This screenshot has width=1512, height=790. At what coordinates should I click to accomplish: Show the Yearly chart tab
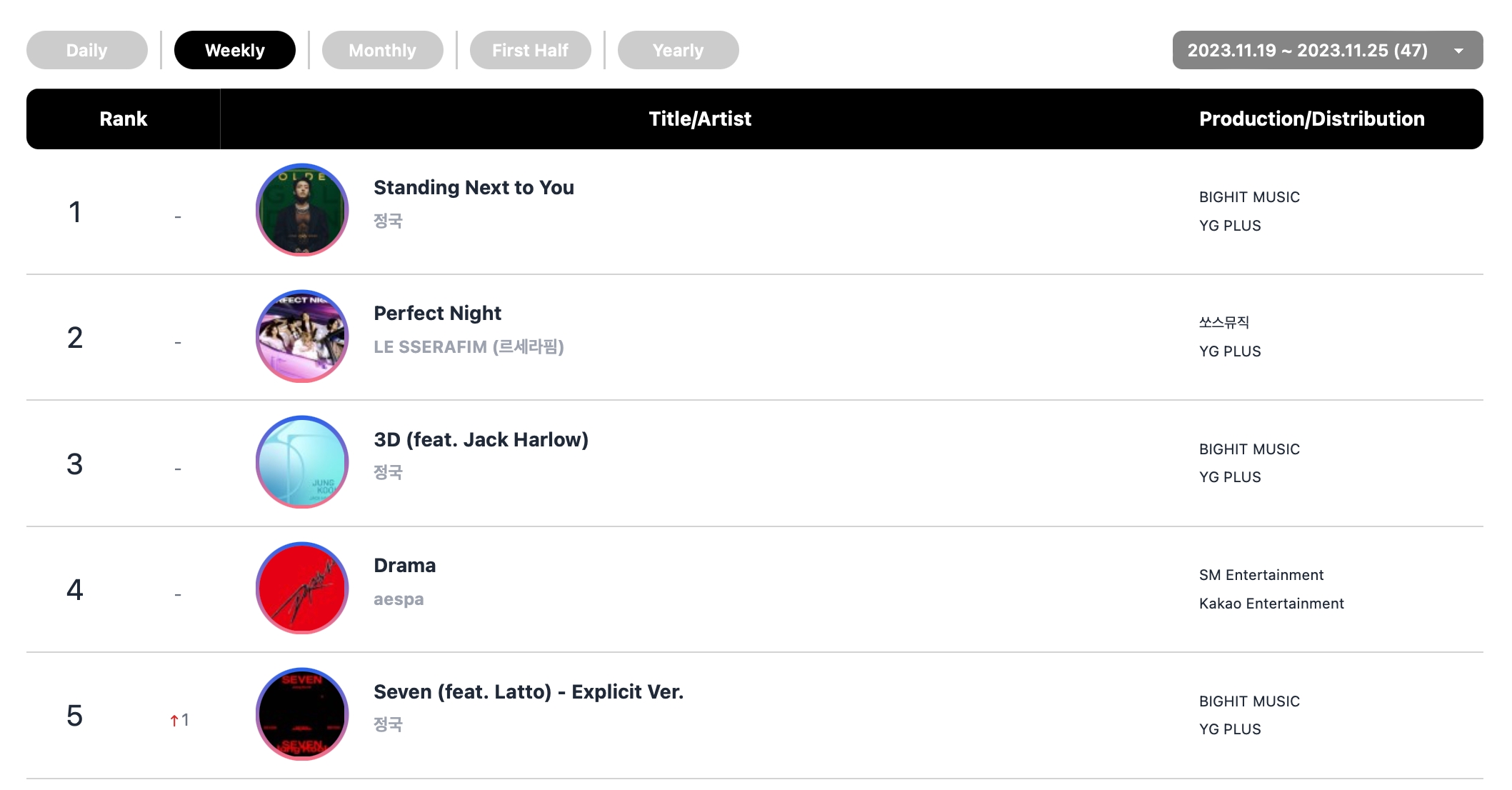pyautogui.click(x=679, y=50)
